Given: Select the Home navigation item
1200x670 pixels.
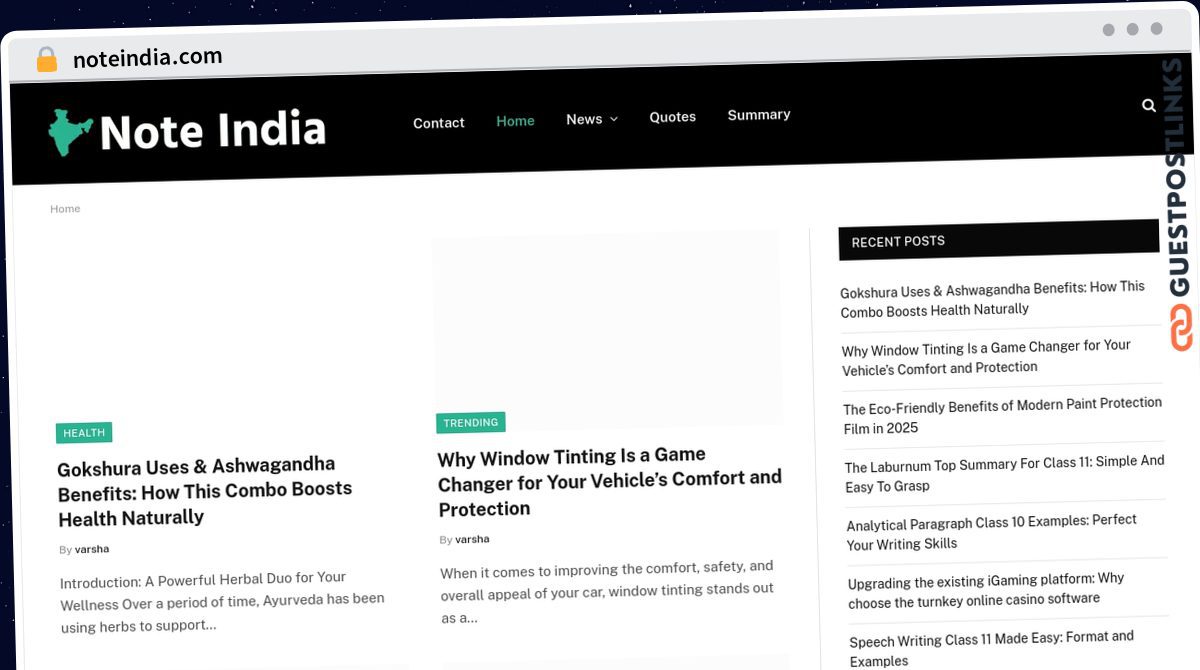Looking at the screenshot, I should [x=515, y=121].
